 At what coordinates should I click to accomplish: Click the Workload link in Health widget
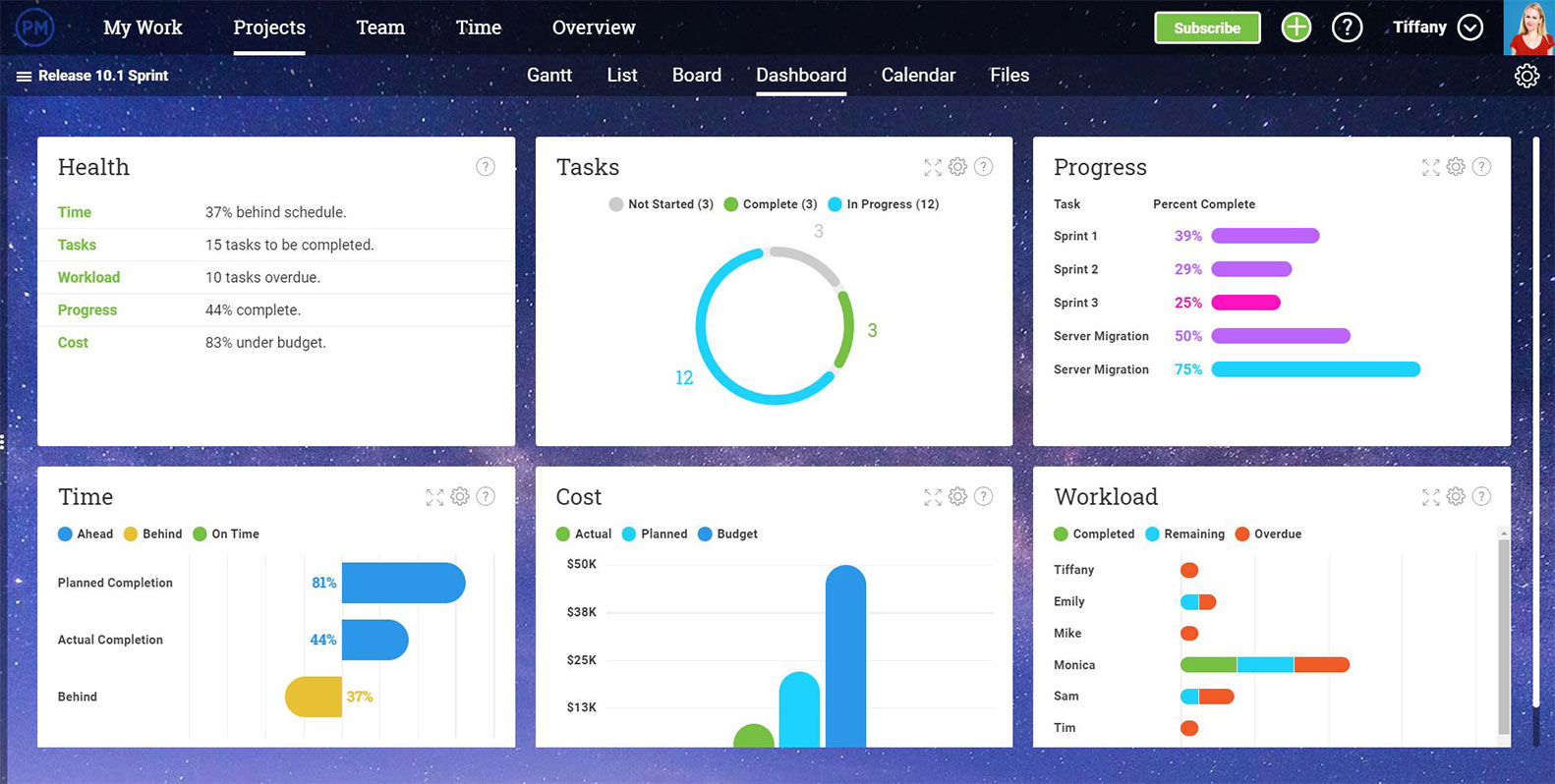(88, 277)
